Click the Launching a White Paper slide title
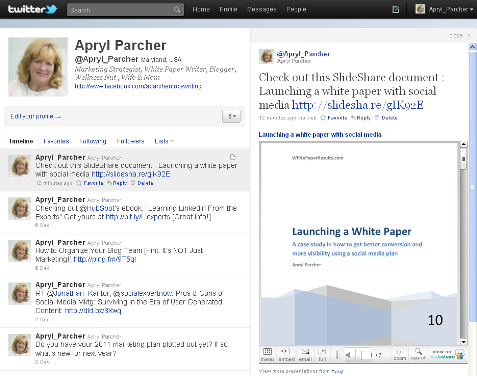 tap(352, 231)
